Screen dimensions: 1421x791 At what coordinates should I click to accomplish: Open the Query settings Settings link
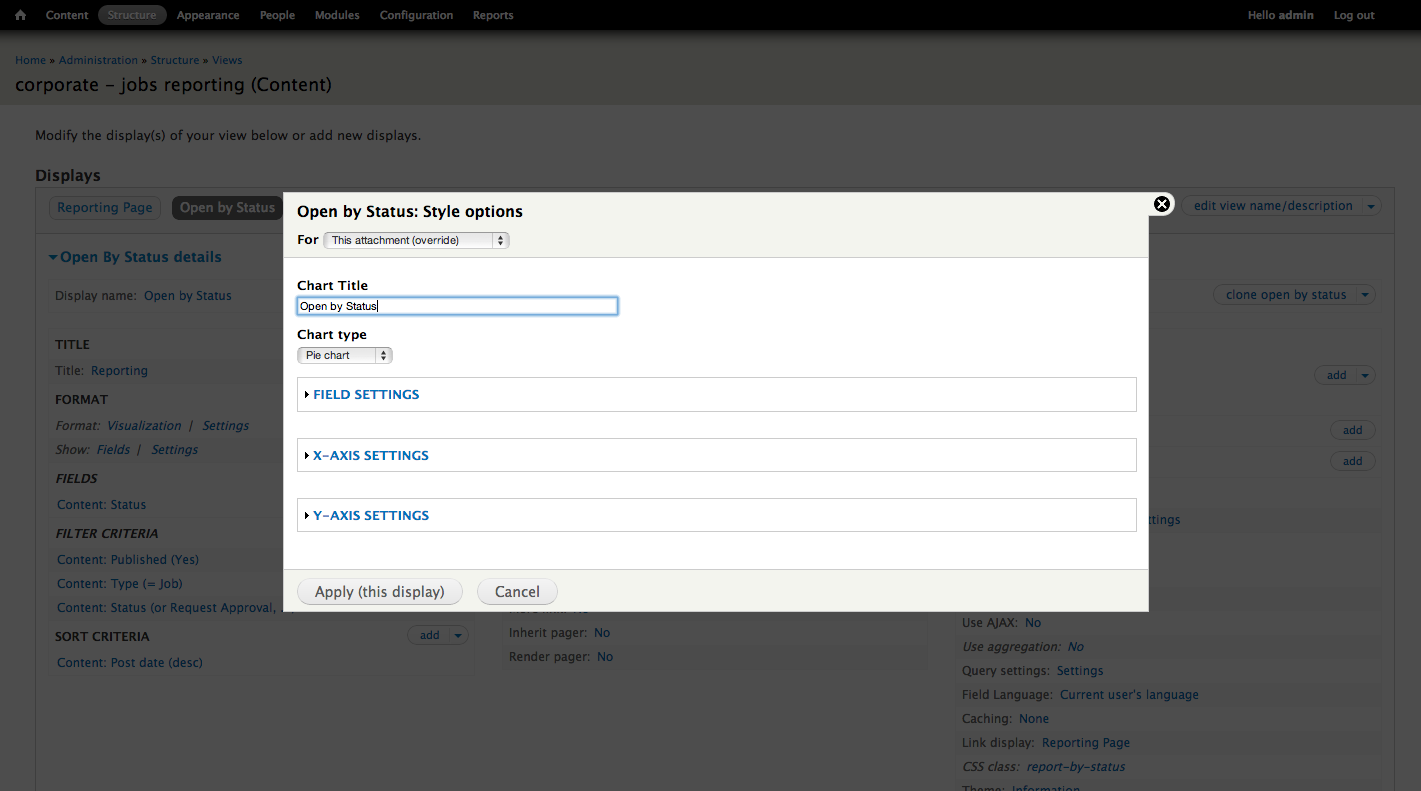pos(1080,671)
